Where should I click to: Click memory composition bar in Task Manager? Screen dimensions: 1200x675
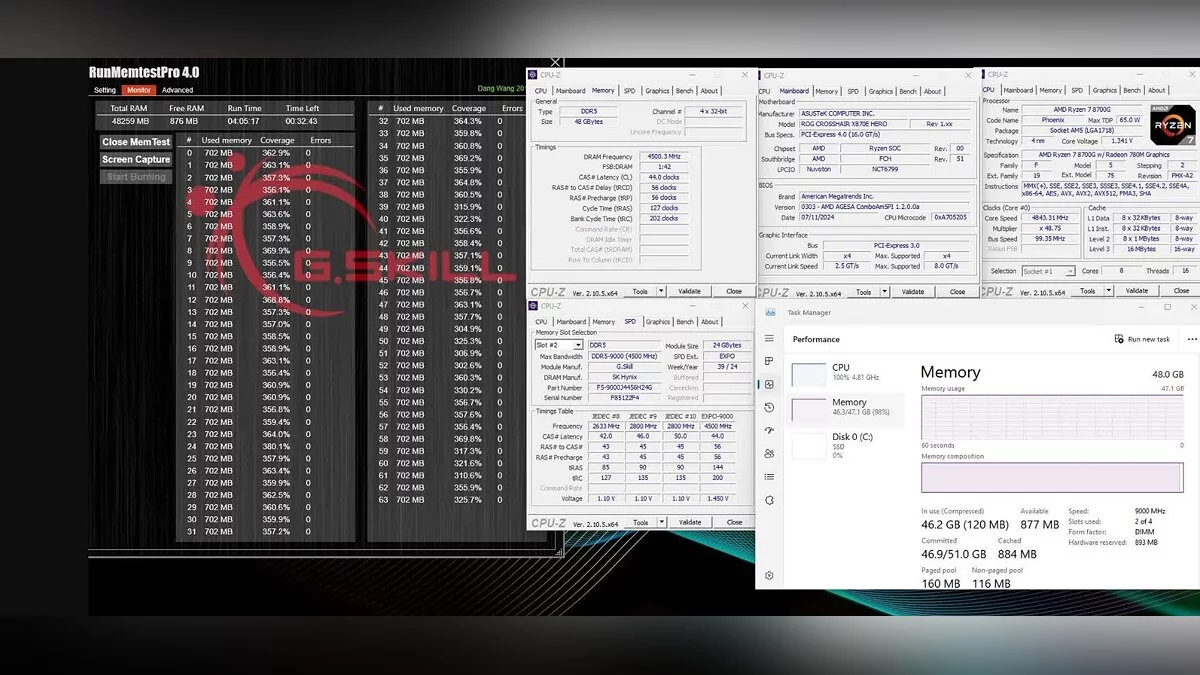click(x=1052, y=477)
